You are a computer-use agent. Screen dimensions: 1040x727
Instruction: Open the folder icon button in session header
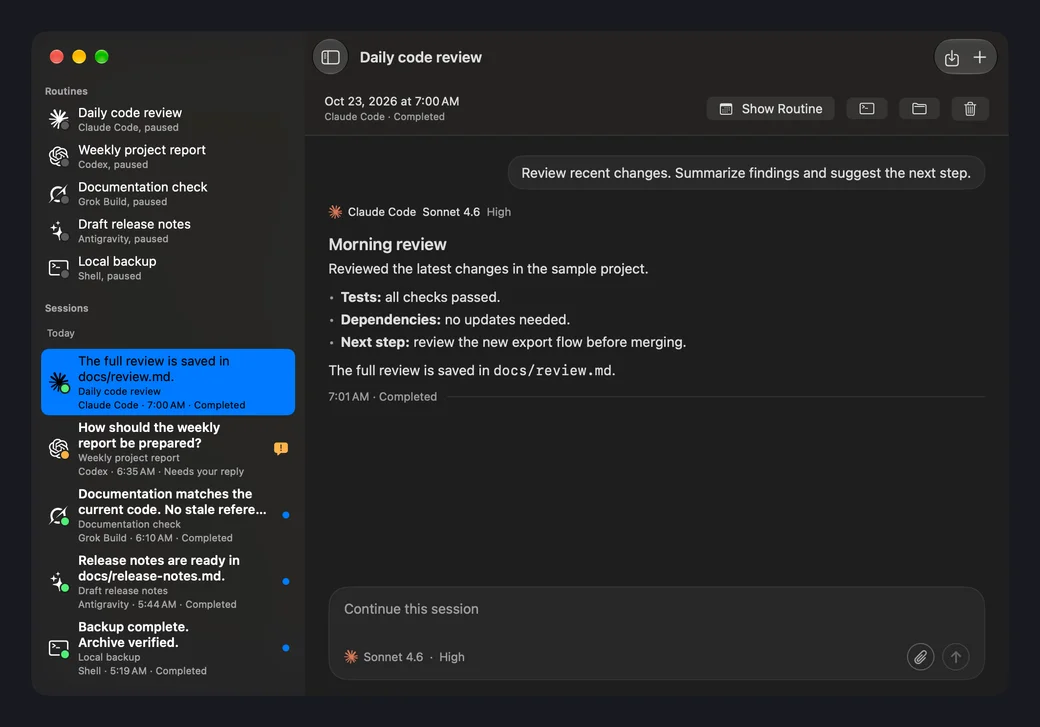click(x=919, y=109)
